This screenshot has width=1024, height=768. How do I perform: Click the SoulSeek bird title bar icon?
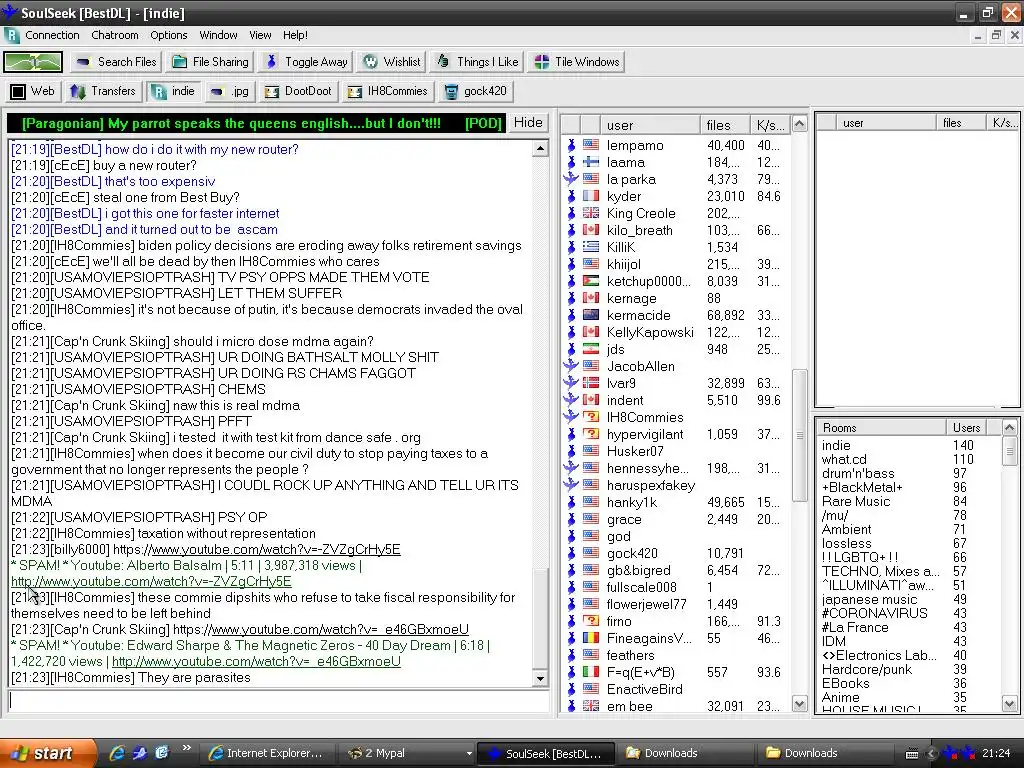(x=9, y=12)
